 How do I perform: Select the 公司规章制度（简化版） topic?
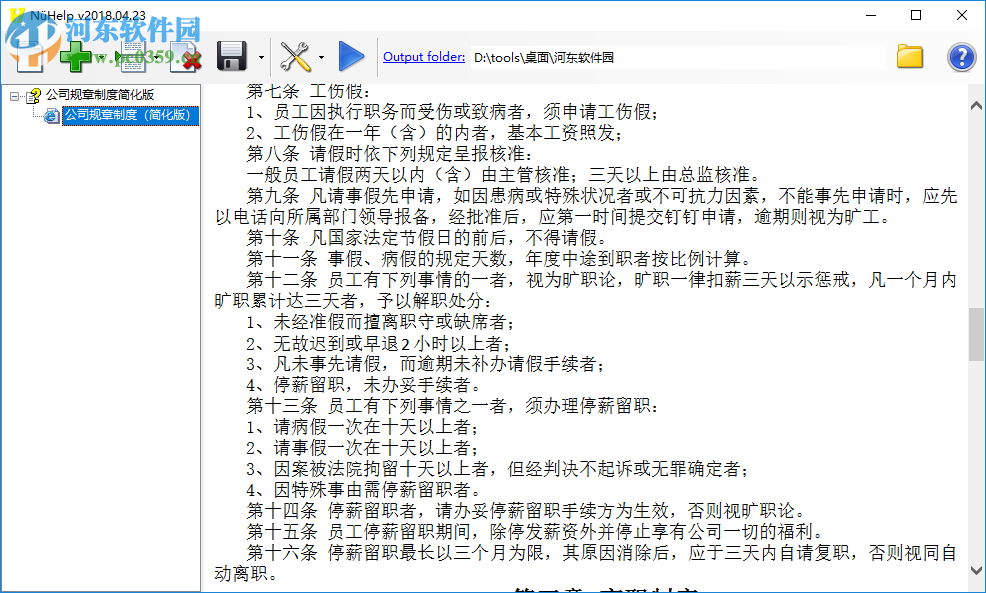tap(130, 115)
